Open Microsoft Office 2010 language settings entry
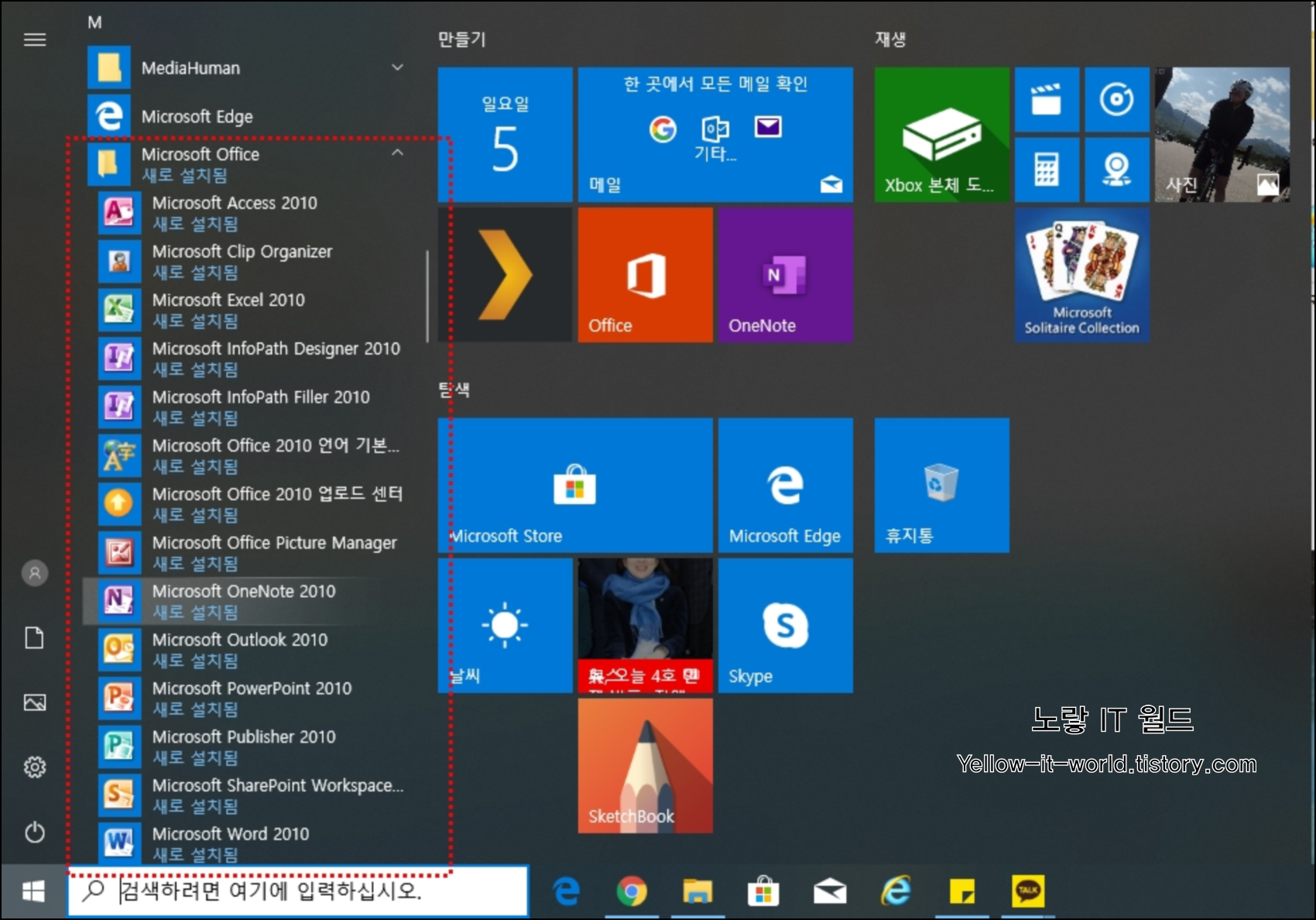 point(248,455)
